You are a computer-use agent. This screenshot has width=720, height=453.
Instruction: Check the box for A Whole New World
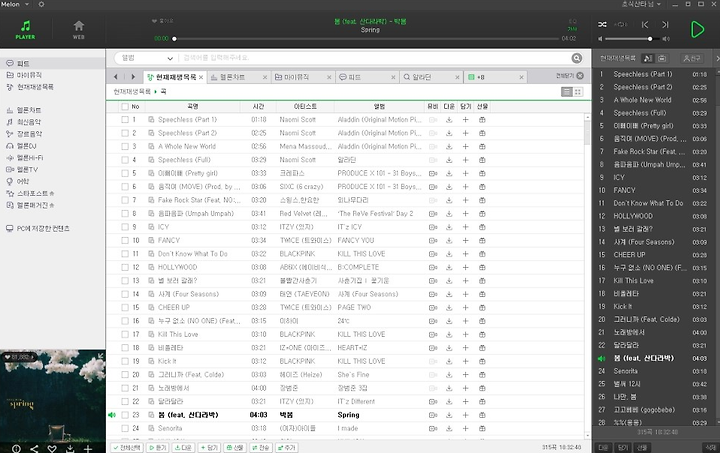point(125,146)
